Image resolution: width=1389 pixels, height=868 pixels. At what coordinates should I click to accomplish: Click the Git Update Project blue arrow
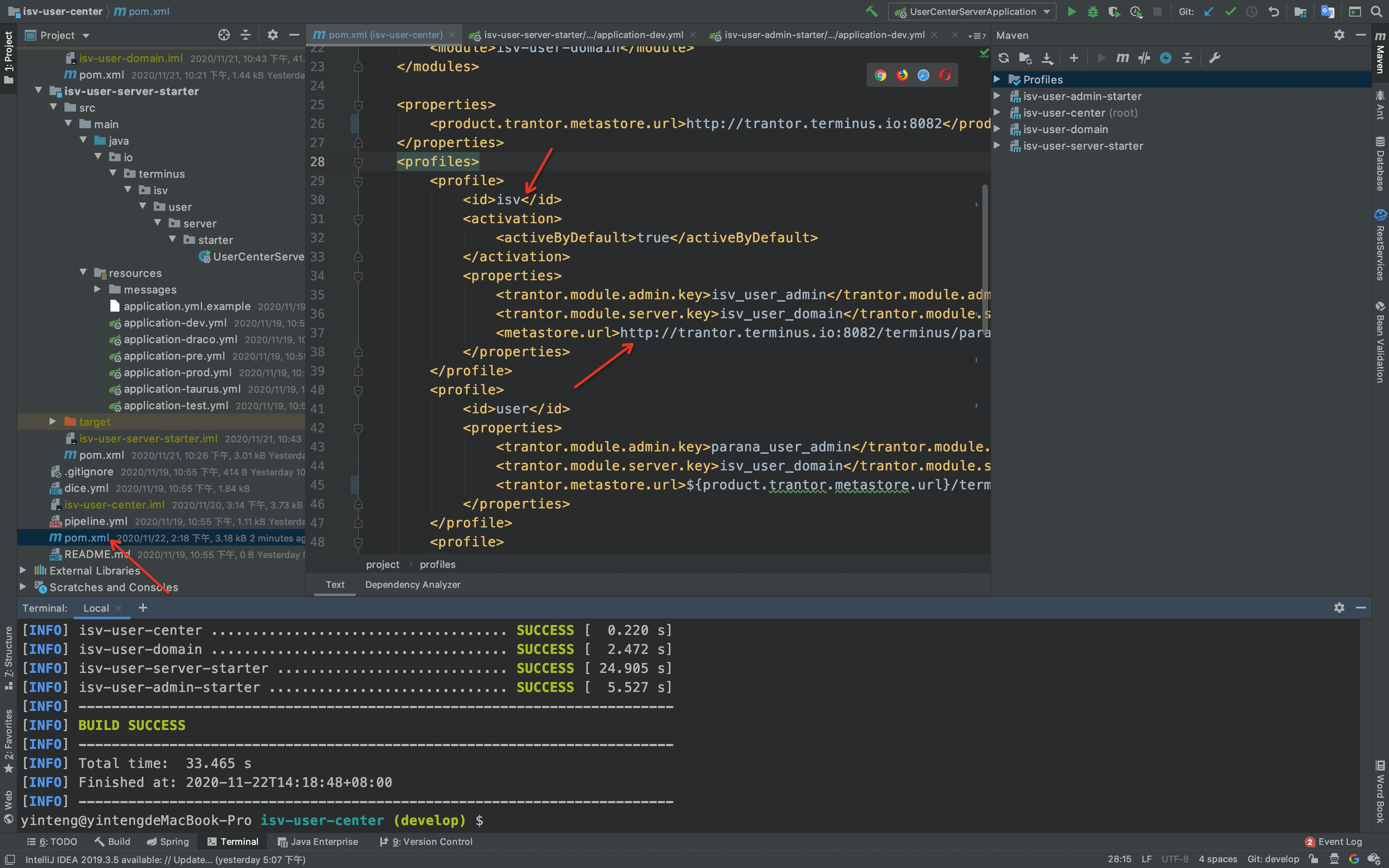pyautogui.click(x=1209, y=12)
